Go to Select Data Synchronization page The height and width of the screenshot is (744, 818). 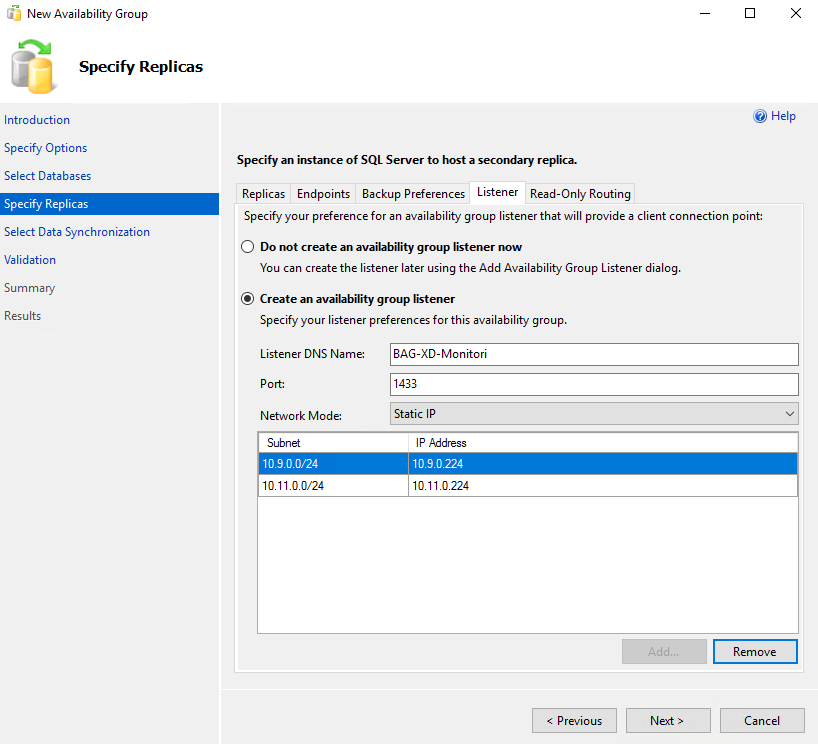coord(77,232)
